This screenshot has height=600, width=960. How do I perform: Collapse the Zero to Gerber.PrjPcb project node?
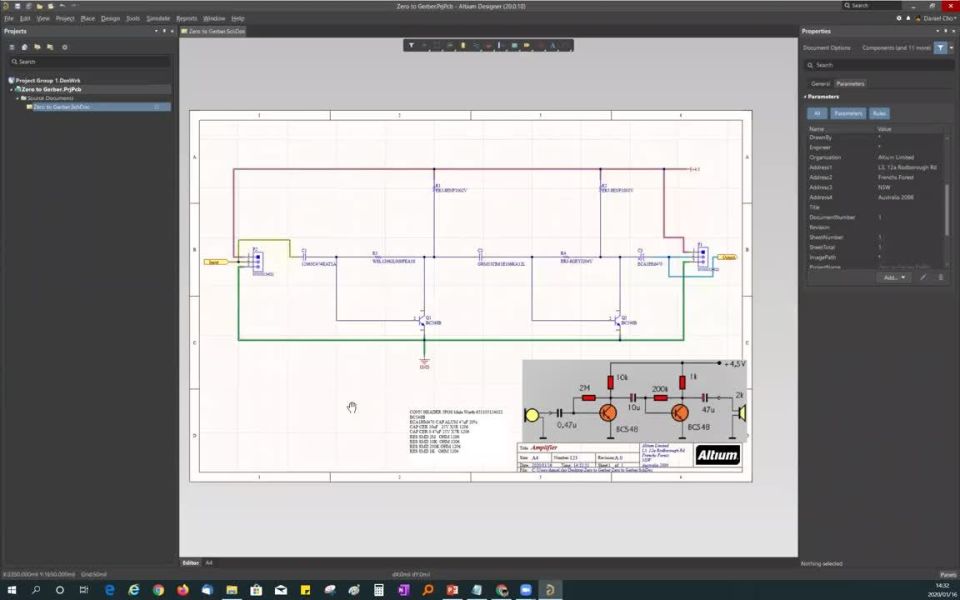[x=10, y=89]
